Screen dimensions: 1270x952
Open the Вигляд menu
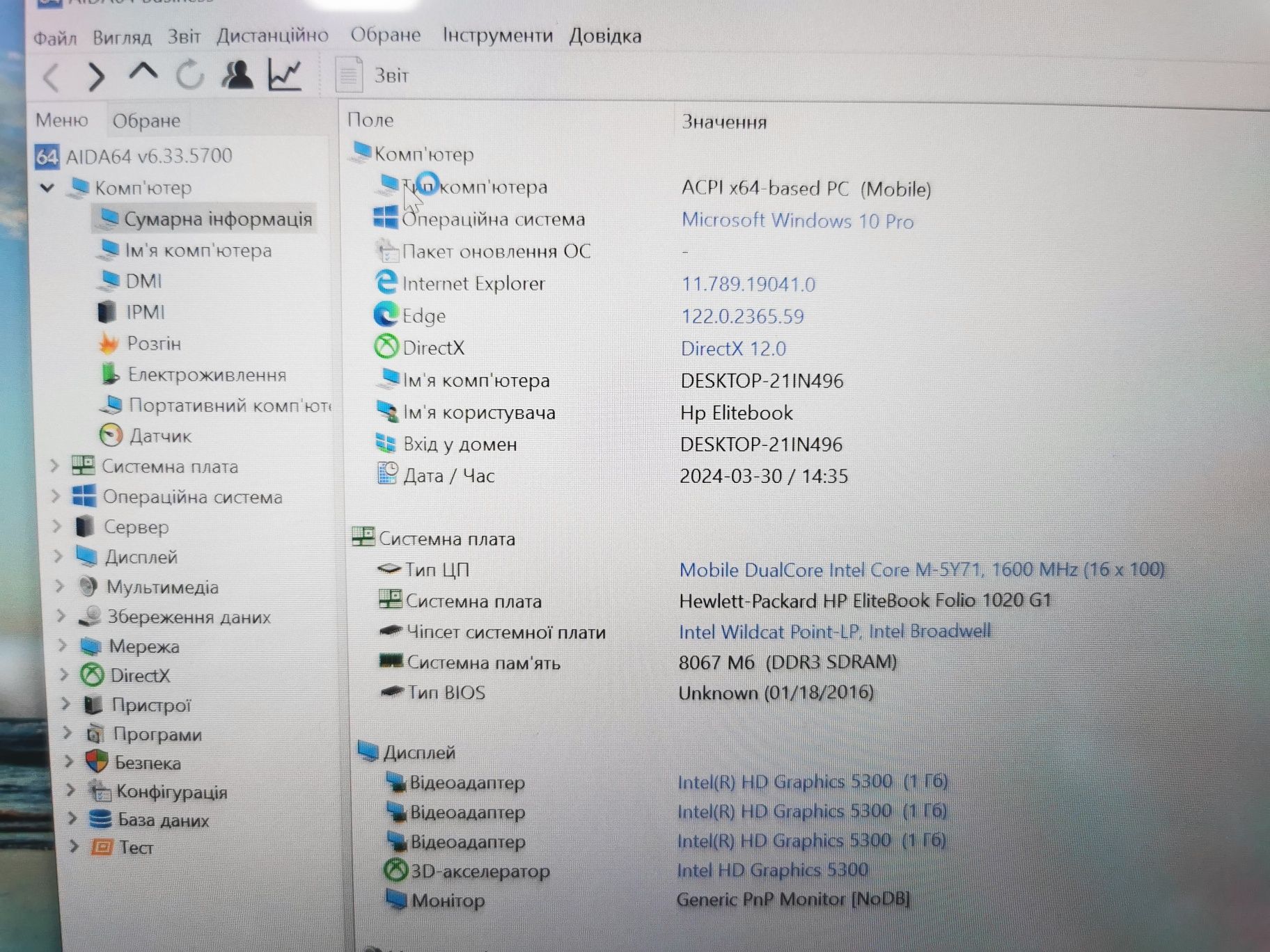point(122,37)
